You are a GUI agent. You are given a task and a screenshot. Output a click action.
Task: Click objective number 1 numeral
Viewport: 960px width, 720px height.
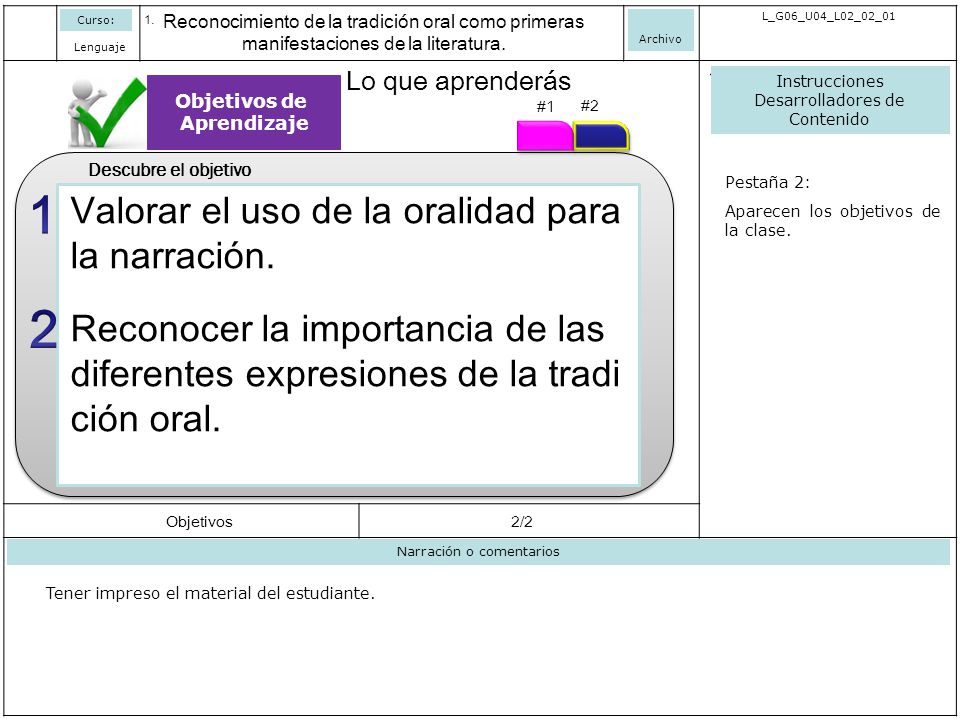tap(41, 216)
